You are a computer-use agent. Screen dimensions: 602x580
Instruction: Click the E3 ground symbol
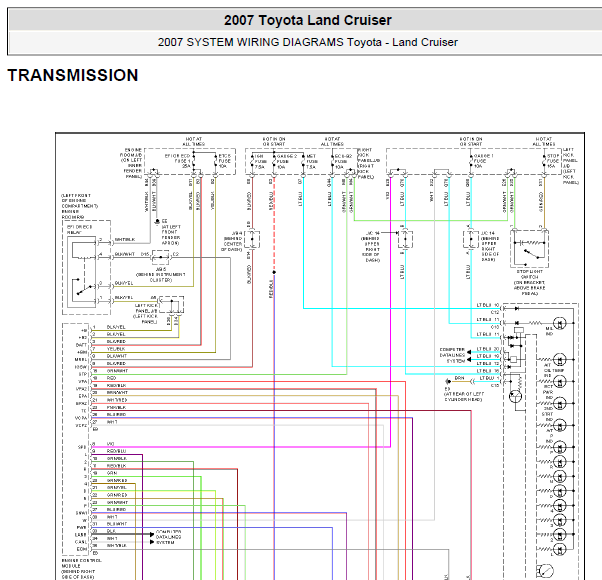447,382
